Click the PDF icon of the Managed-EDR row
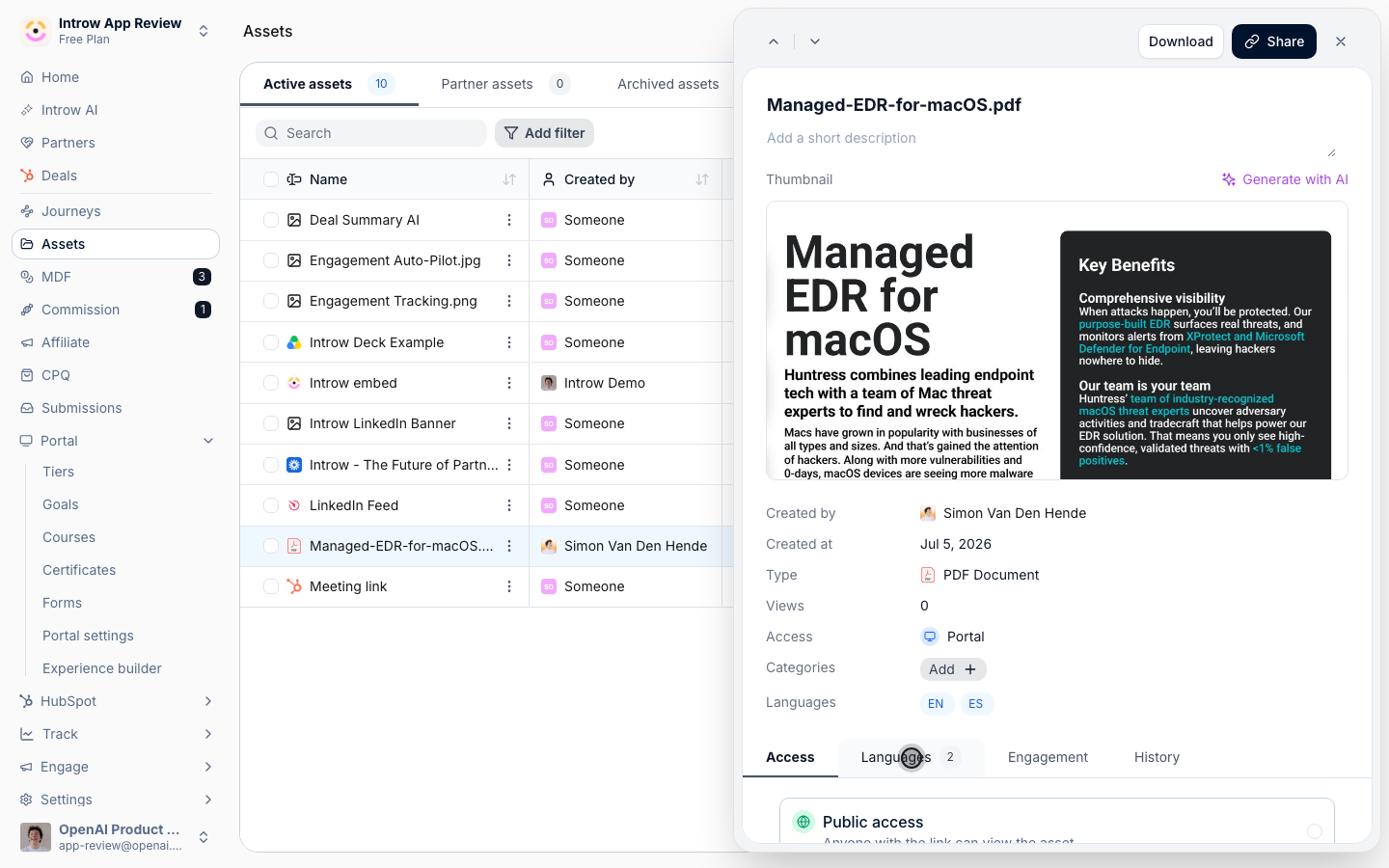Image resolution: width=1389 pixels, height=868 pixels. click(294, 546)
